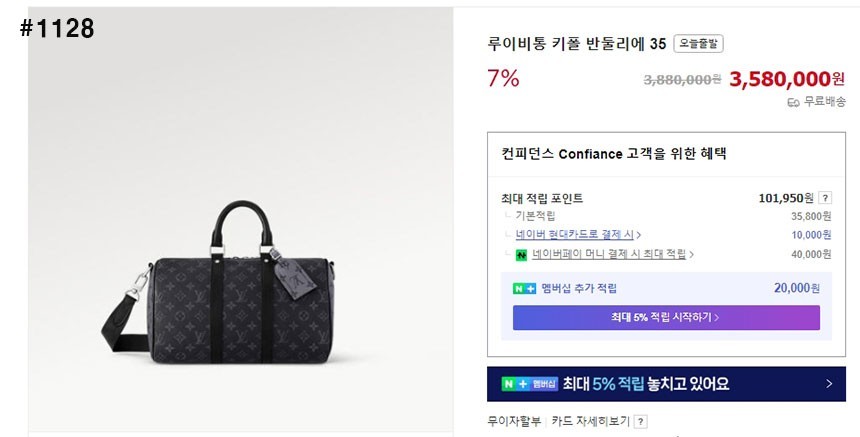Click the product title 루이비통 키폴 반둘리에 35
The width and height of the screenshot is (860, 437).
tap(577, 44)
